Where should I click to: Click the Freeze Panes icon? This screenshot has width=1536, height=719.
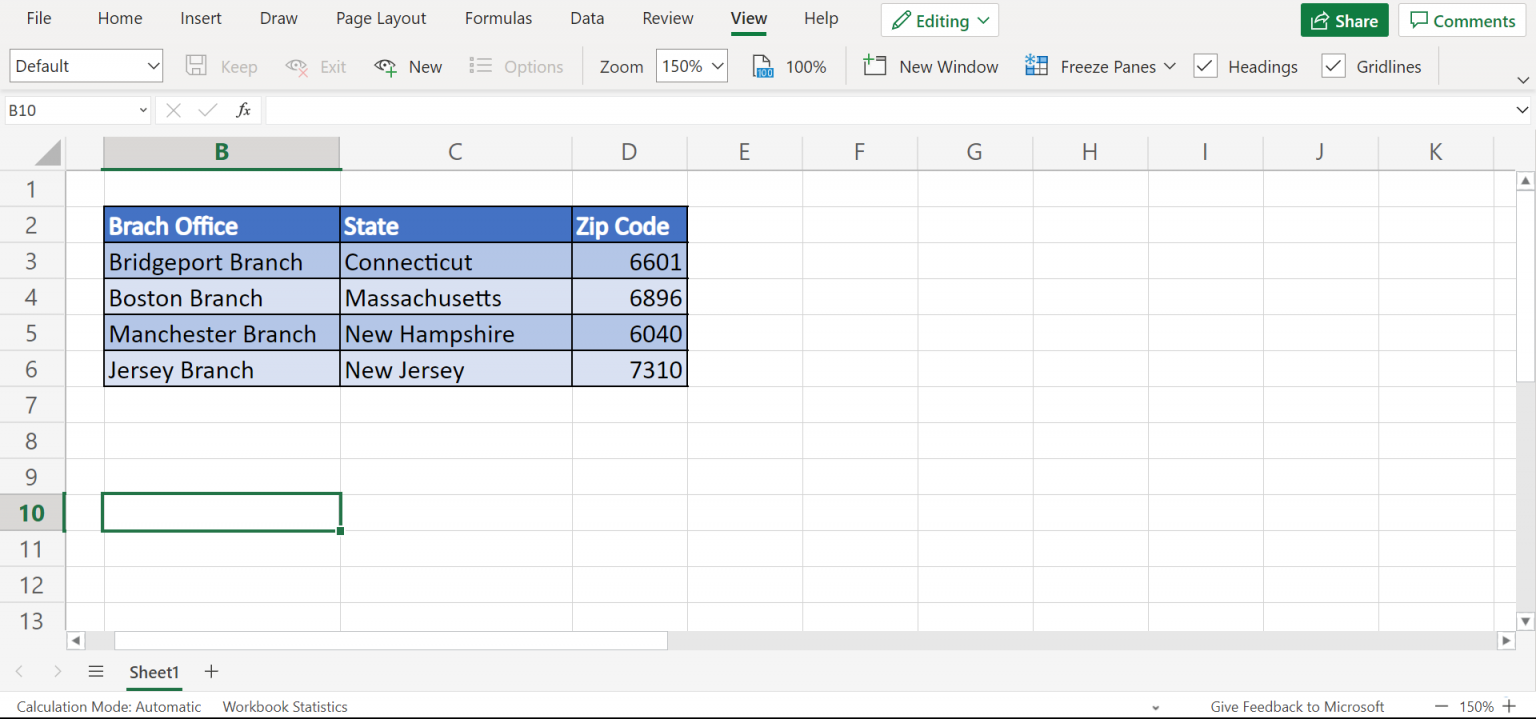(1036, 66)
